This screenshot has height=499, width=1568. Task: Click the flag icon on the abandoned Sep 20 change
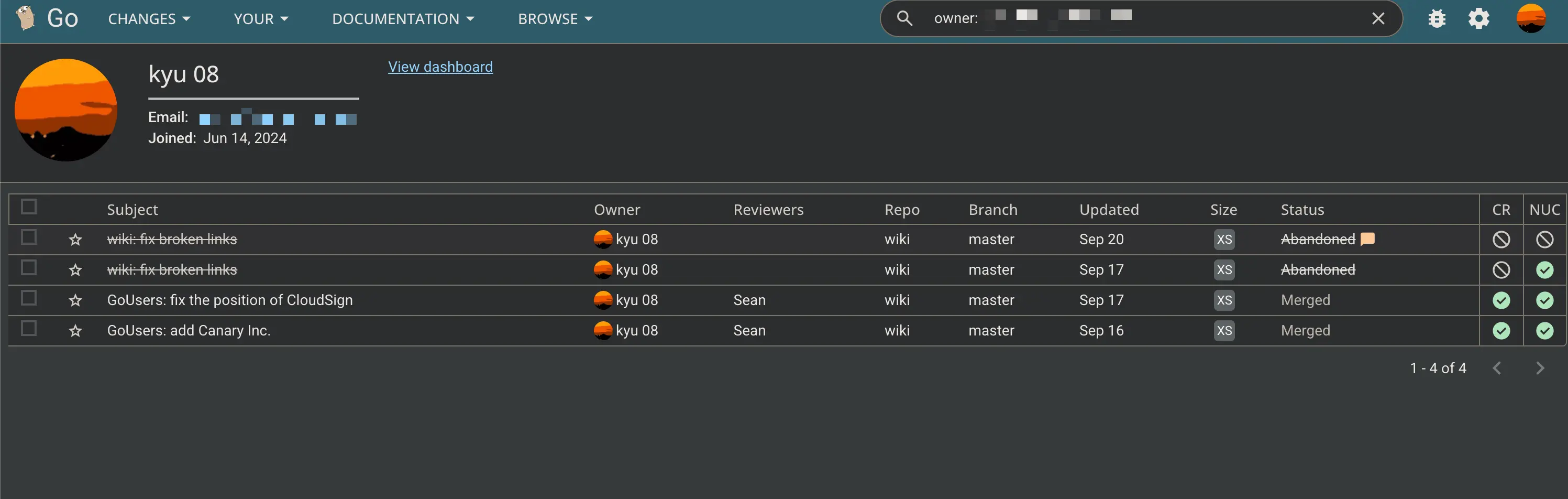coord(1367,238)
